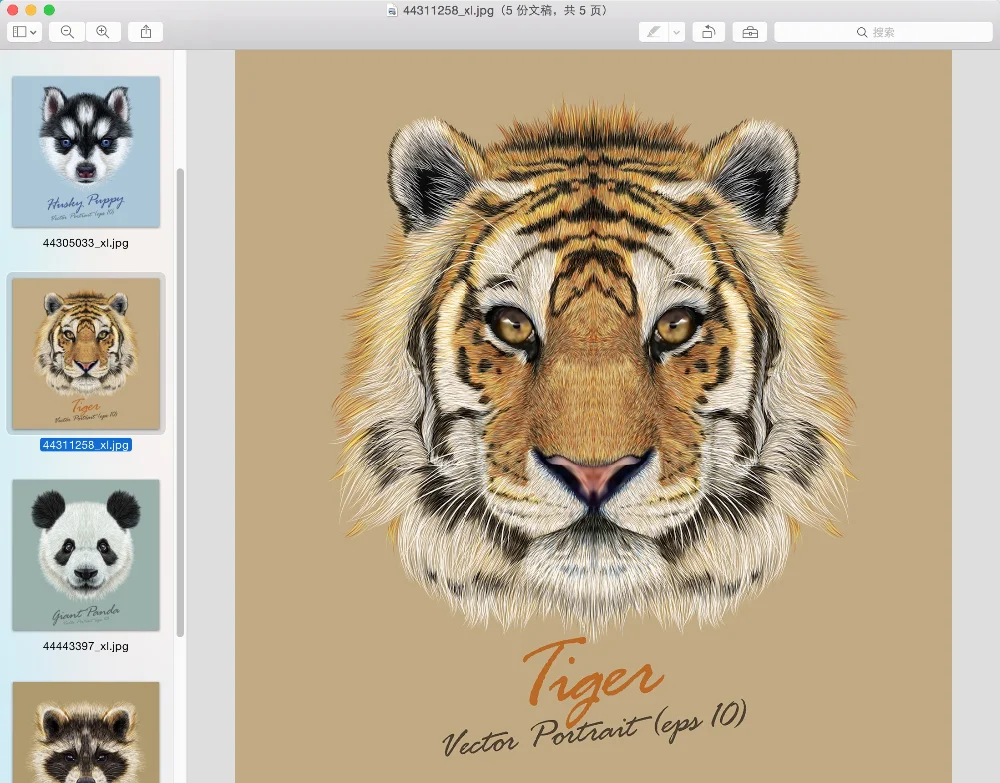Select the raccoon thumbnail
This screenshot has height=783, width=1000.
coord(86,733)
